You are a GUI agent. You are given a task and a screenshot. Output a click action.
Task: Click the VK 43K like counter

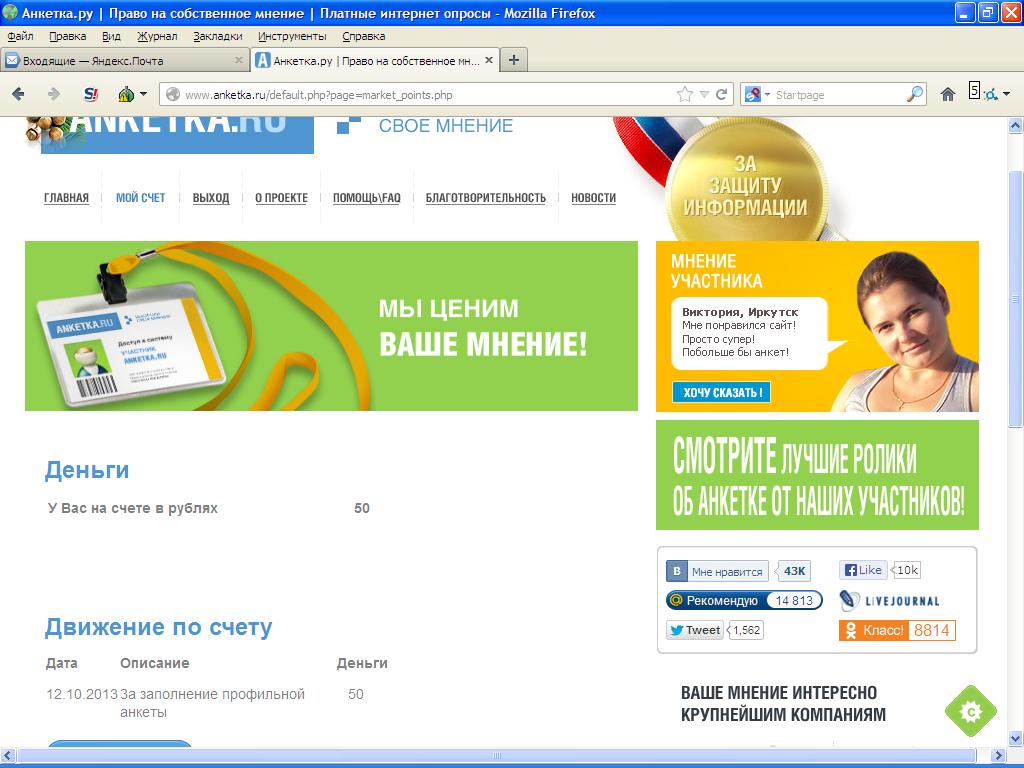(794, 571)
